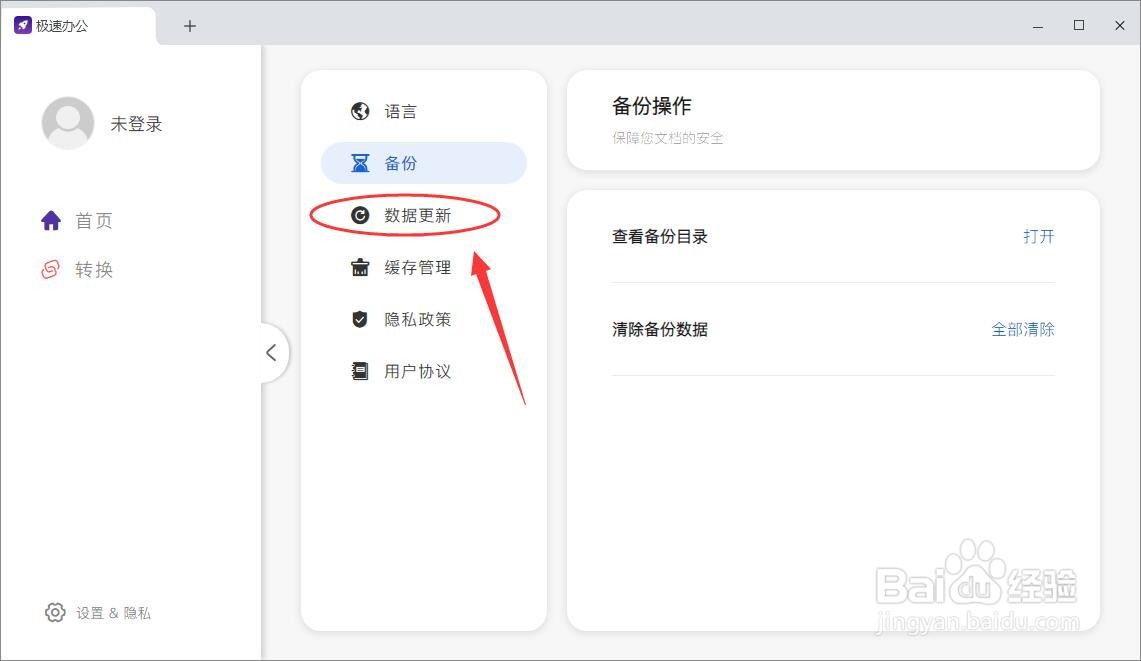Click the house icon beside 首页
1141x661 pixels.
(51, 221)
